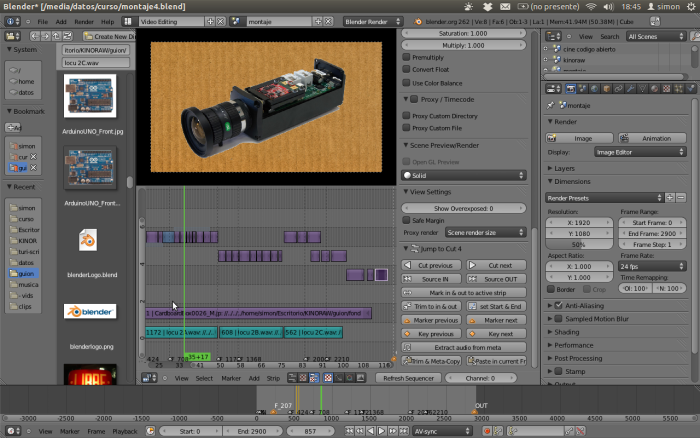Open the 24 fps frame rate dropdown
700x438 pixels.
(x=653, y=266)
